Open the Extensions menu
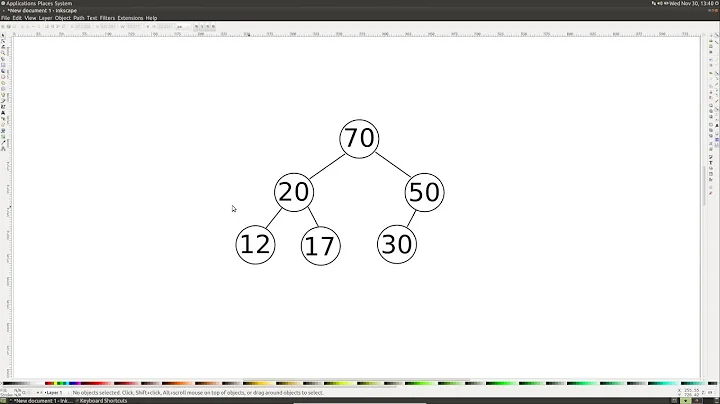The height and width of the screenshot is (404, 720). tap(130, 18)
